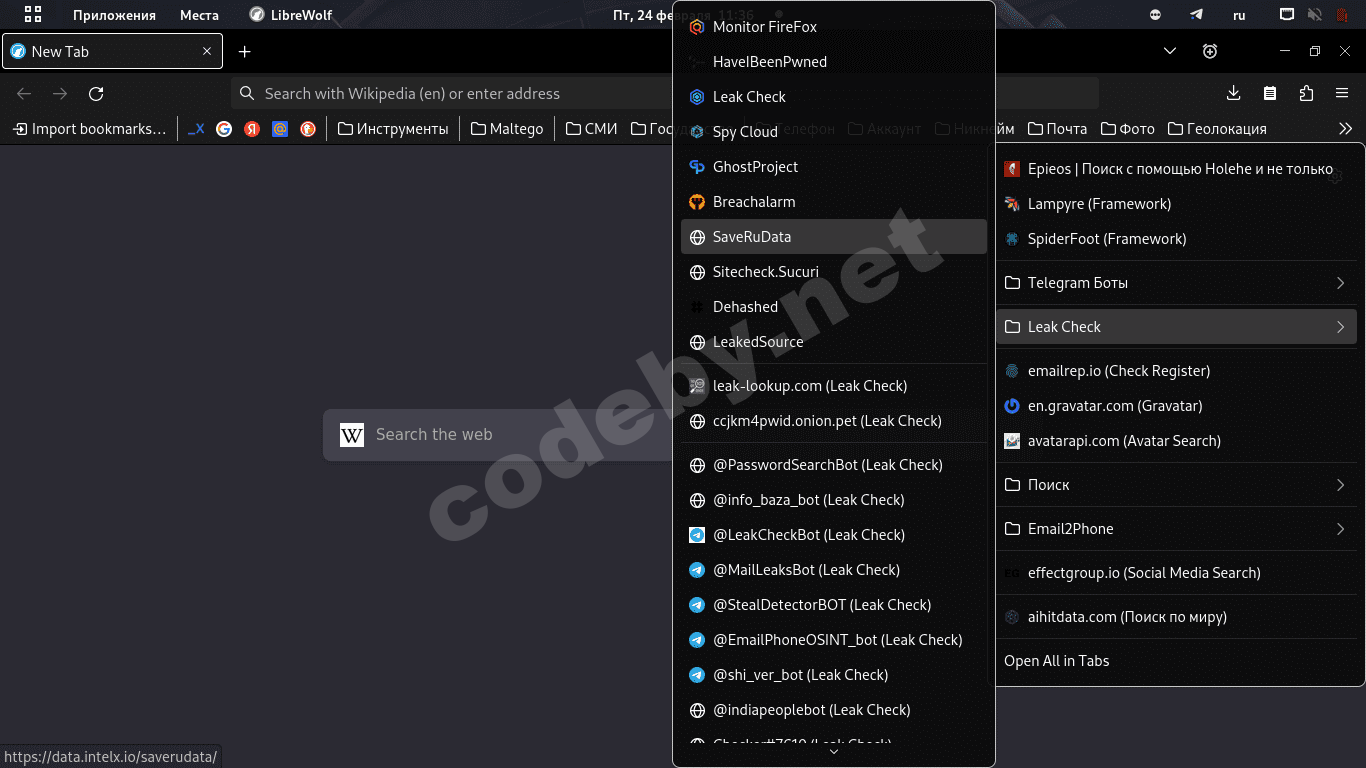Viewport: 1366px width, 768px height.
Task: Expand the Telegram Боты submenu
Action: click(x=1176, y=283)
